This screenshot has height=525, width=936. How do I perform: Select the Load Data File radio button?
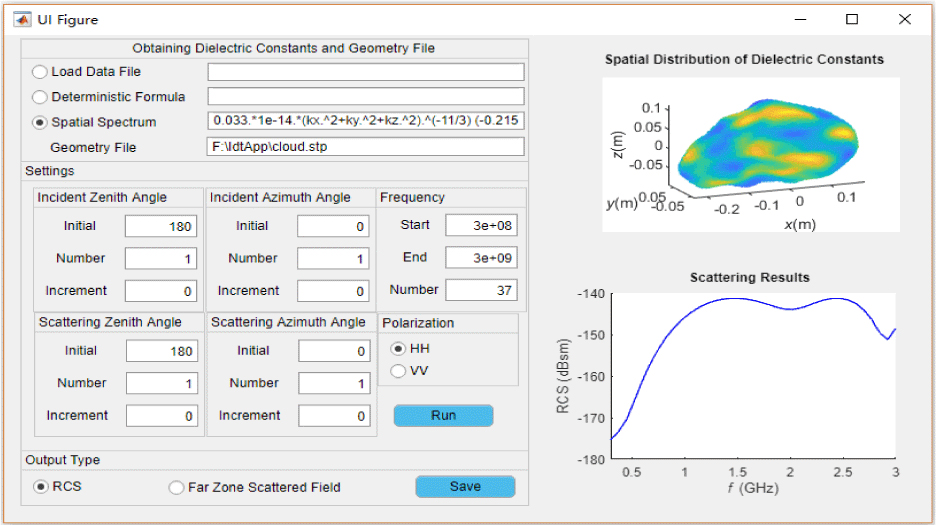click(x=40, y=72)
